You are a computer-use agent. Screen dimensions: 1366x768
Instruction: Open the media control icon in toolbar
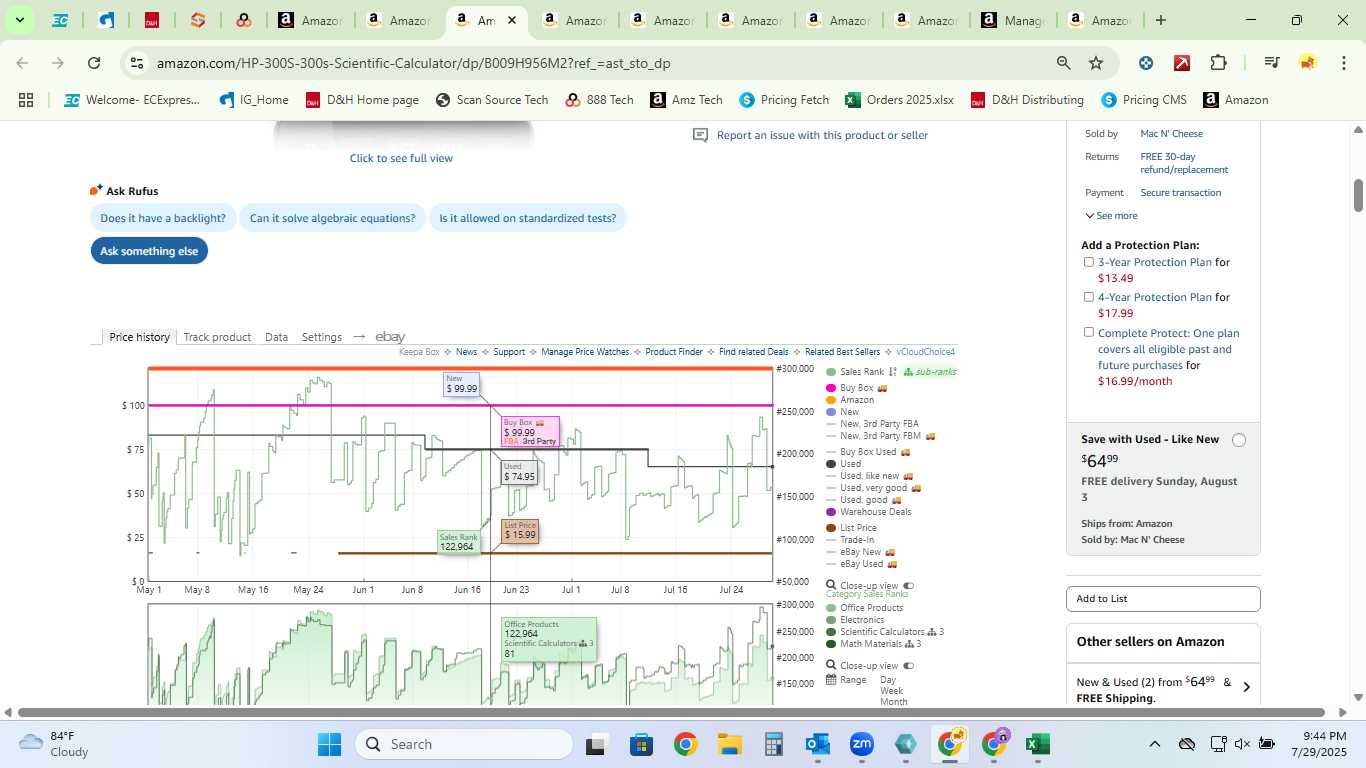(x=1272, y=63)
